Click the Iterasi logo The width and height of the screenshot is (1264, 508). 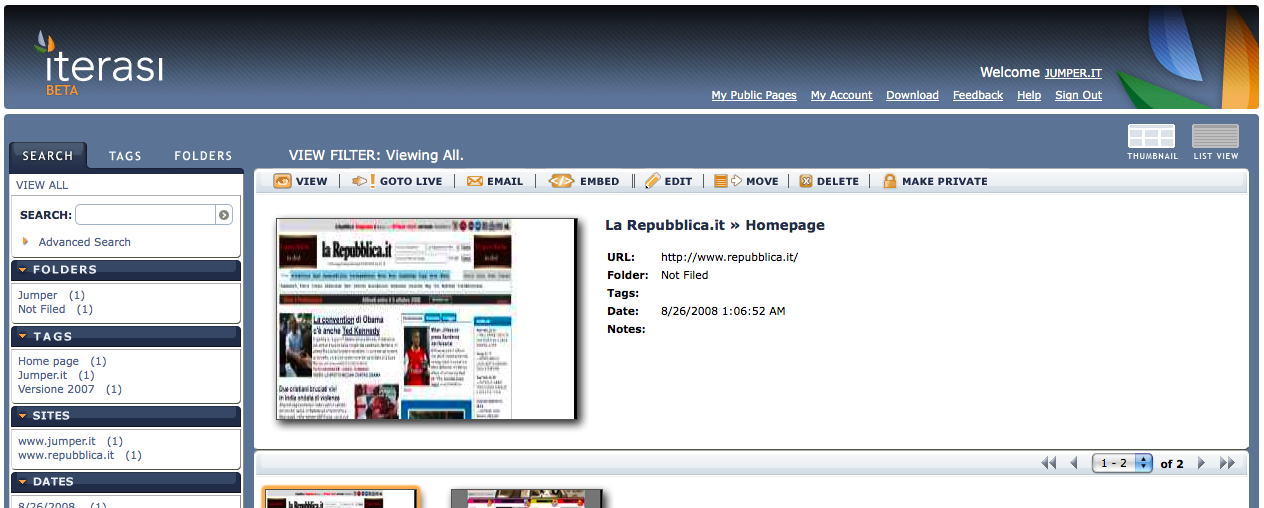(x=98, y=63)
